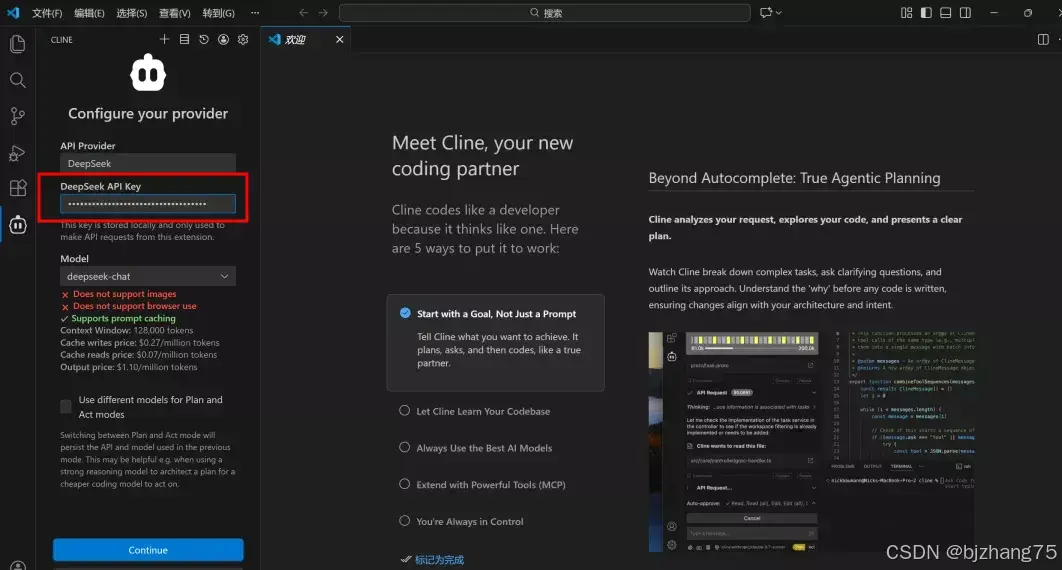Open Cline task history icon
The image size is (1062, 570).
[204, 39]
